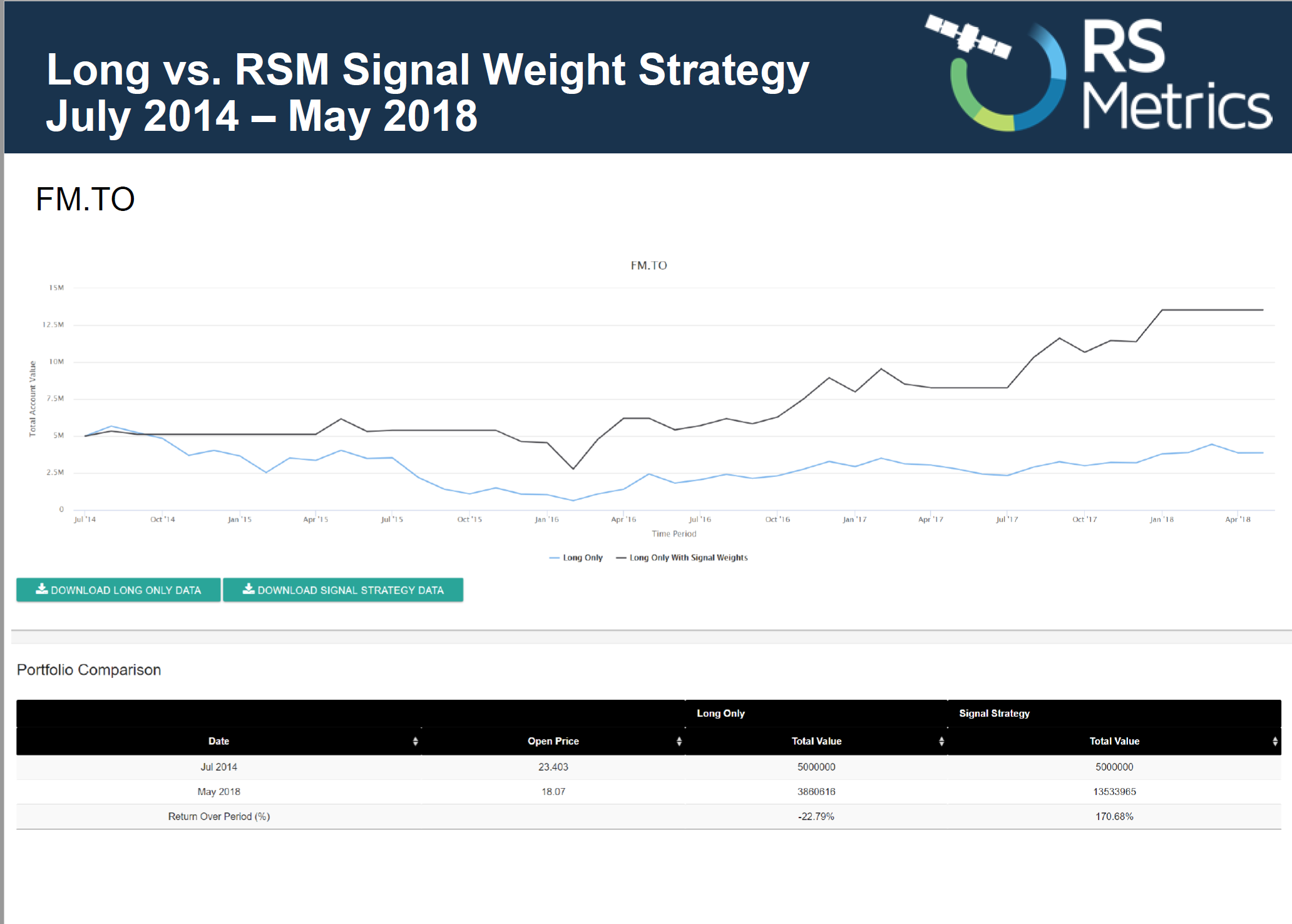Click the blue Long Only legend line swatch
This screenshot has width=1292, height=924.
554,558
